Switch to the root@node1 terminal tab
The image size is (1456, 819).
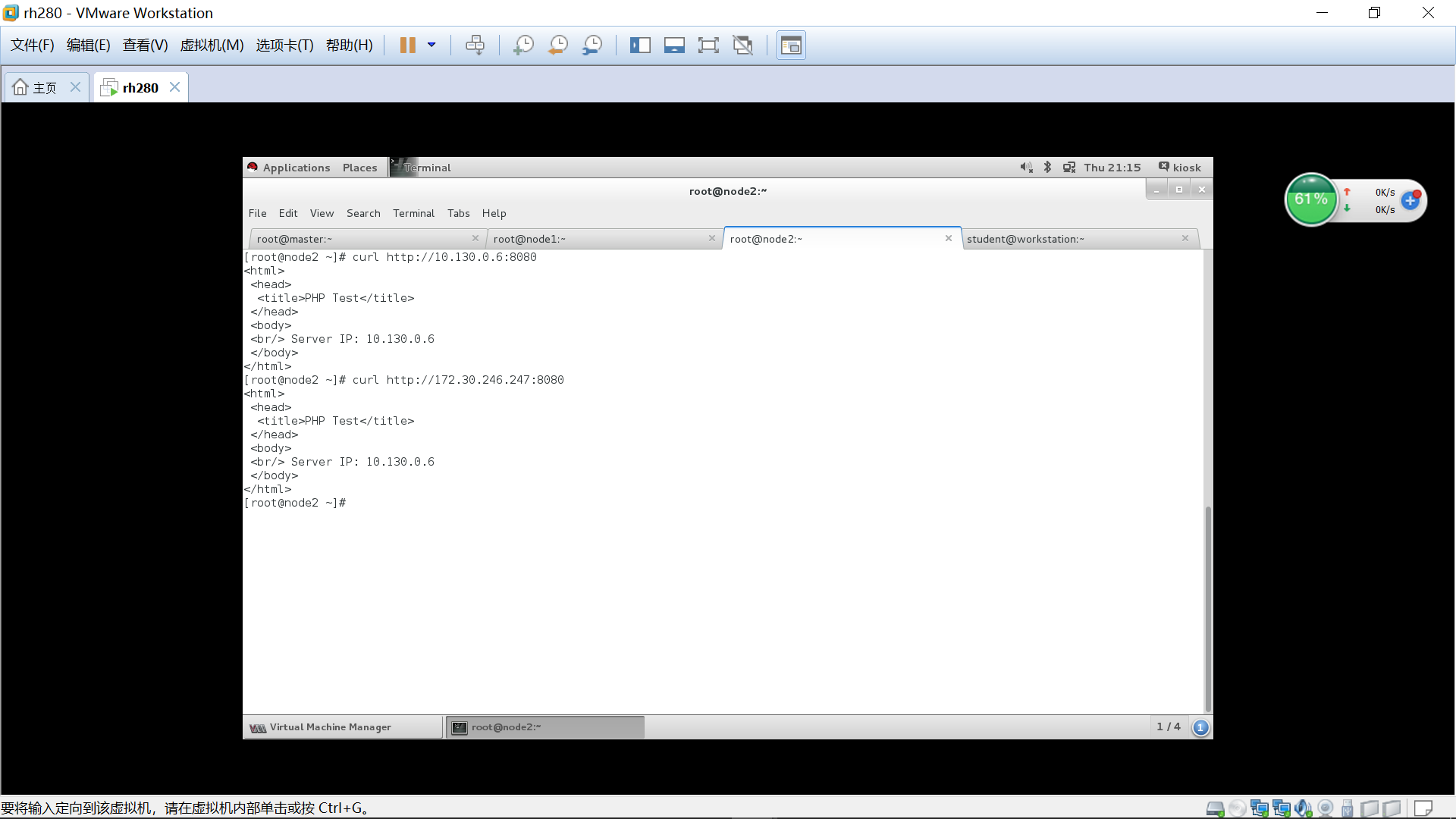[529, 239]
